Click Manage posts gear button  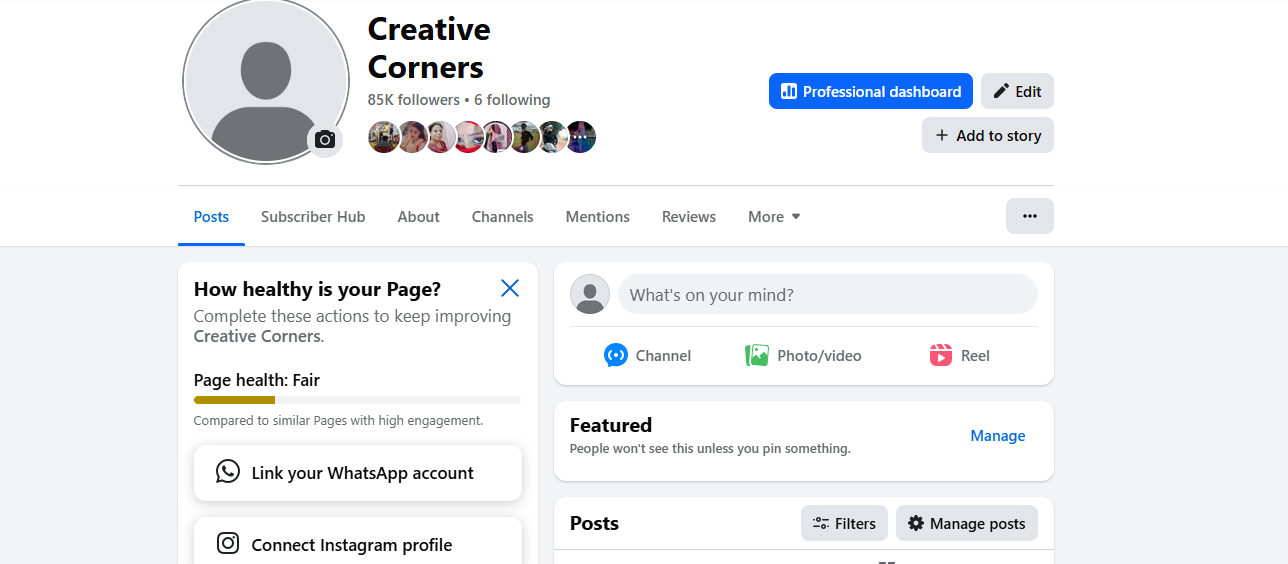(966, 523)
